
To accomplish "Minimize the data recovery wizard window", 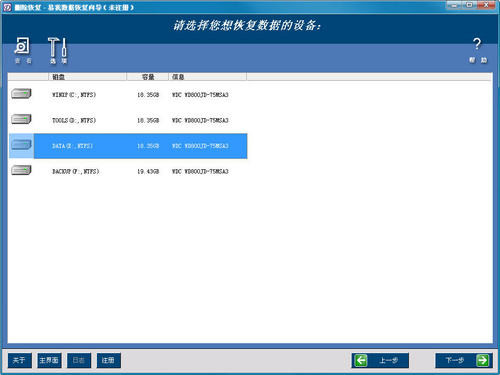I will (455, 5).
